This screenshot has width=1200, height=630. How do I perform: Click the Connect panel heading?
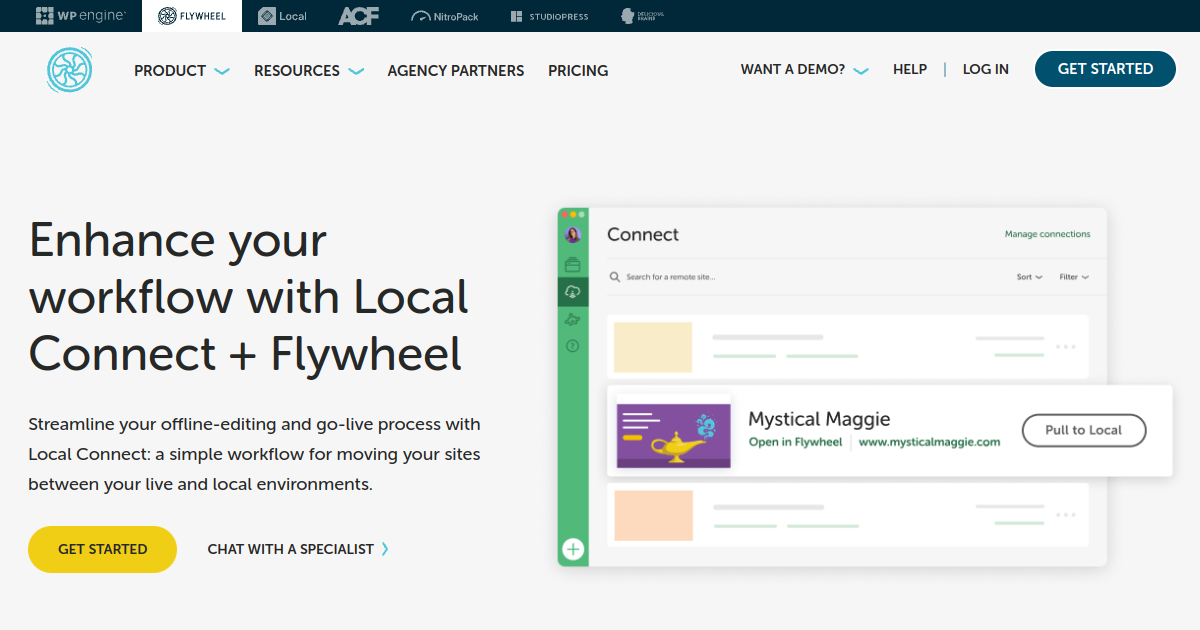(643, 234)
